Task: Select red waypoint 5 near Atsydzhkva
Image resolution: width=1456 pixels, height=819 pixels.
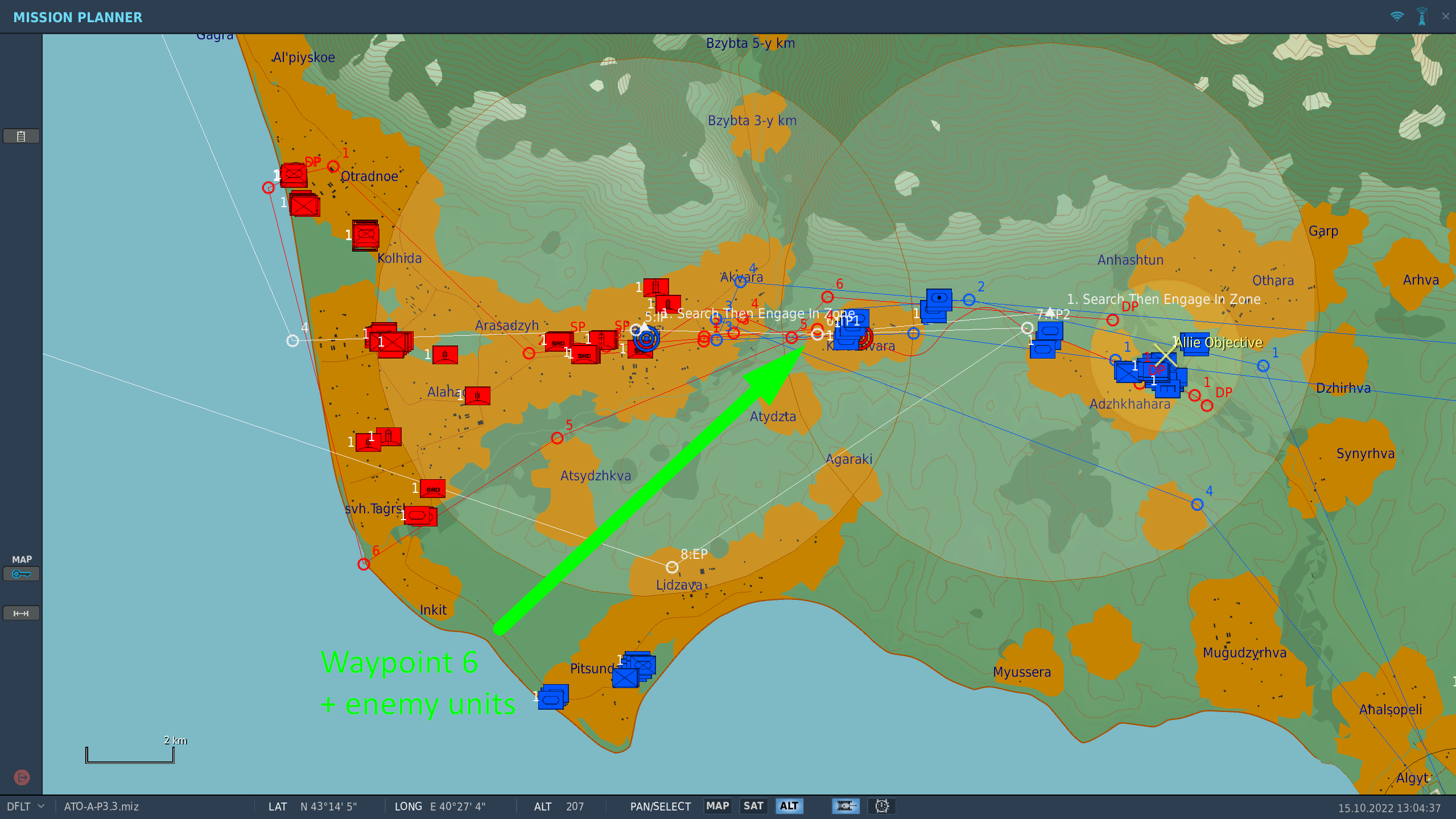Action: click(557, 438)
